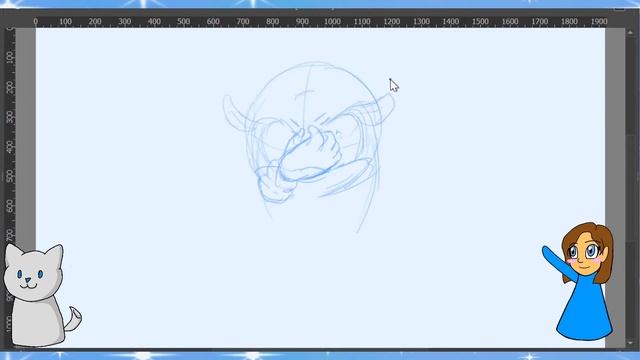Click the 1500 mark on horizontal ruler
Viewport: 640px width, 360px height.
coord(480,21)
